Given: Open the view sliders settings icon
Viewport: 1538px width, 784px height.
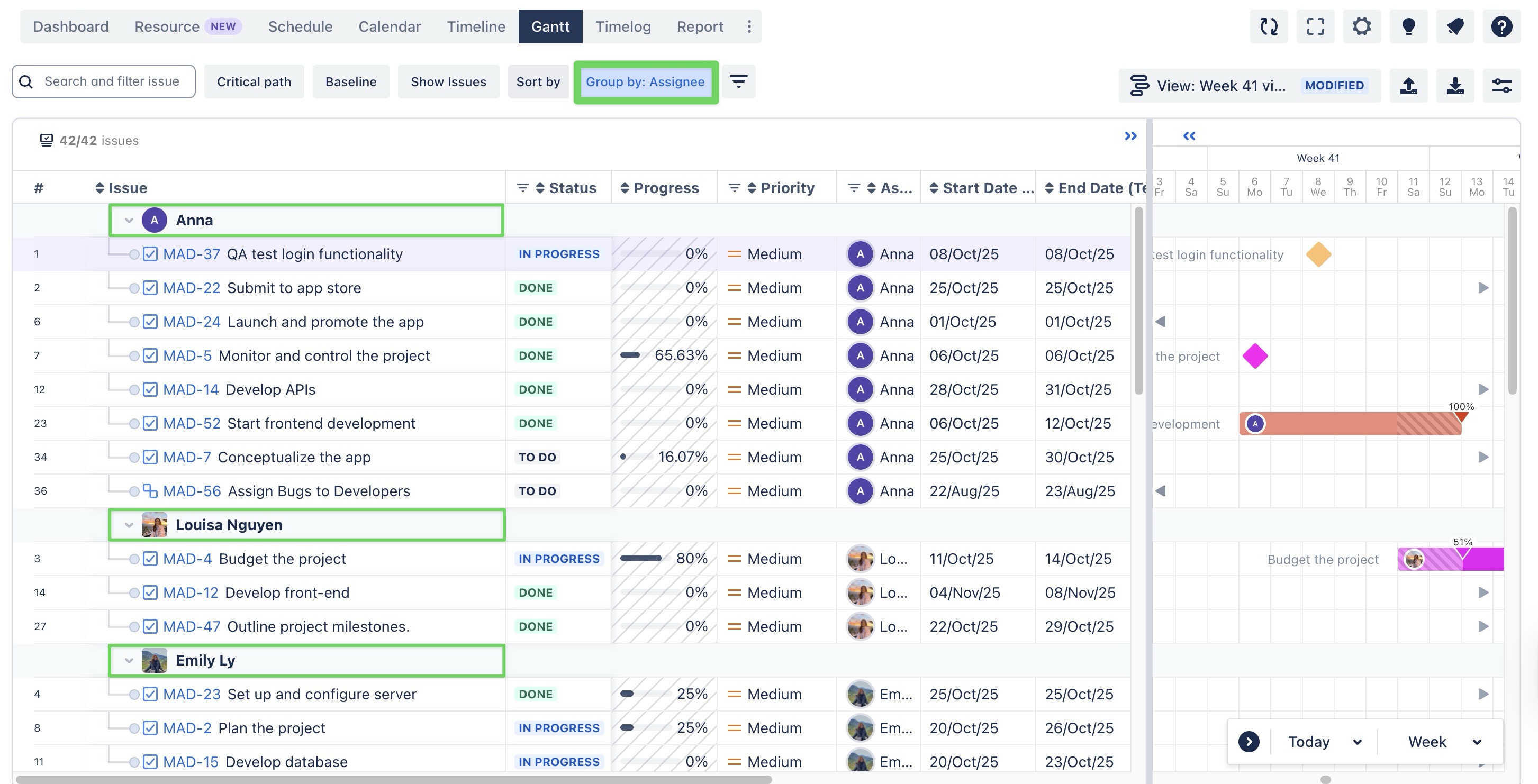Looking at the screenshot, I should pos(1501,85).
